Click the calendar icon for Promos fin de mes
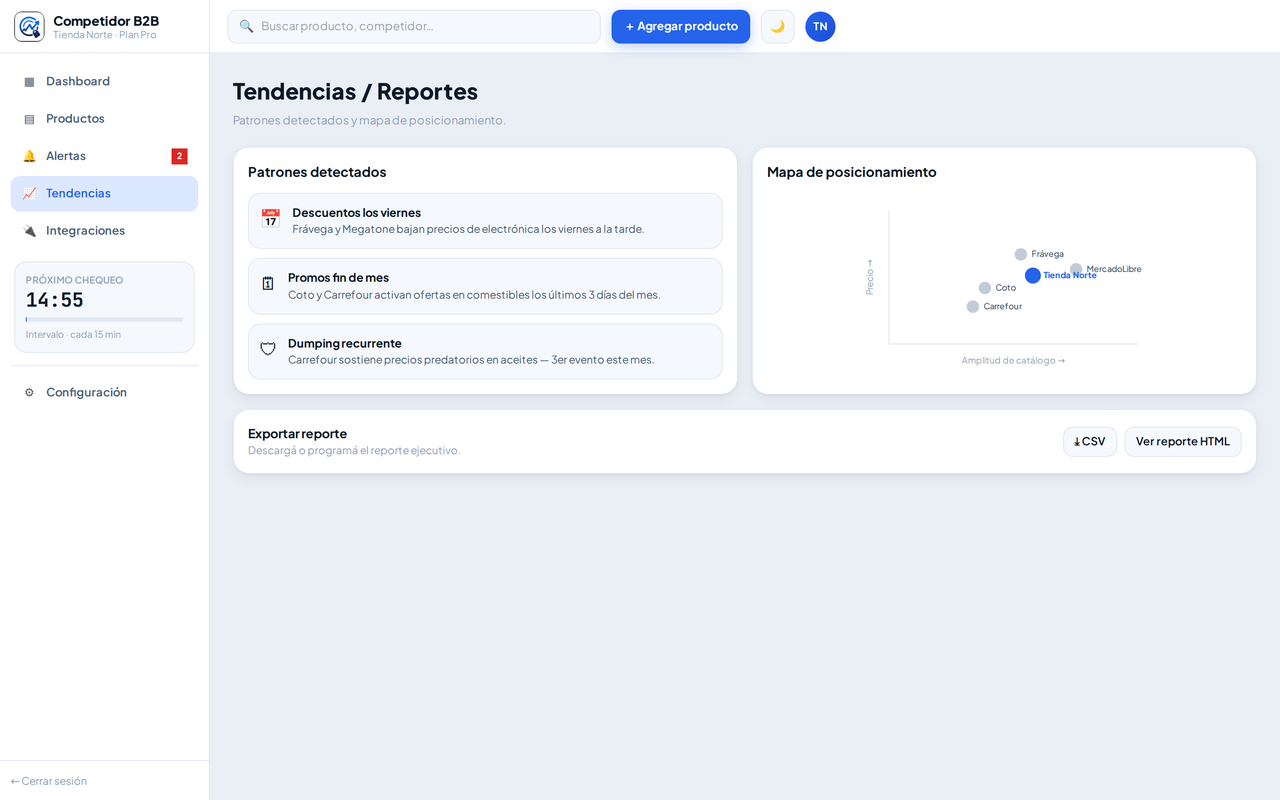The width and height of the screenshot is (1280, 800). tap(268, 284)
